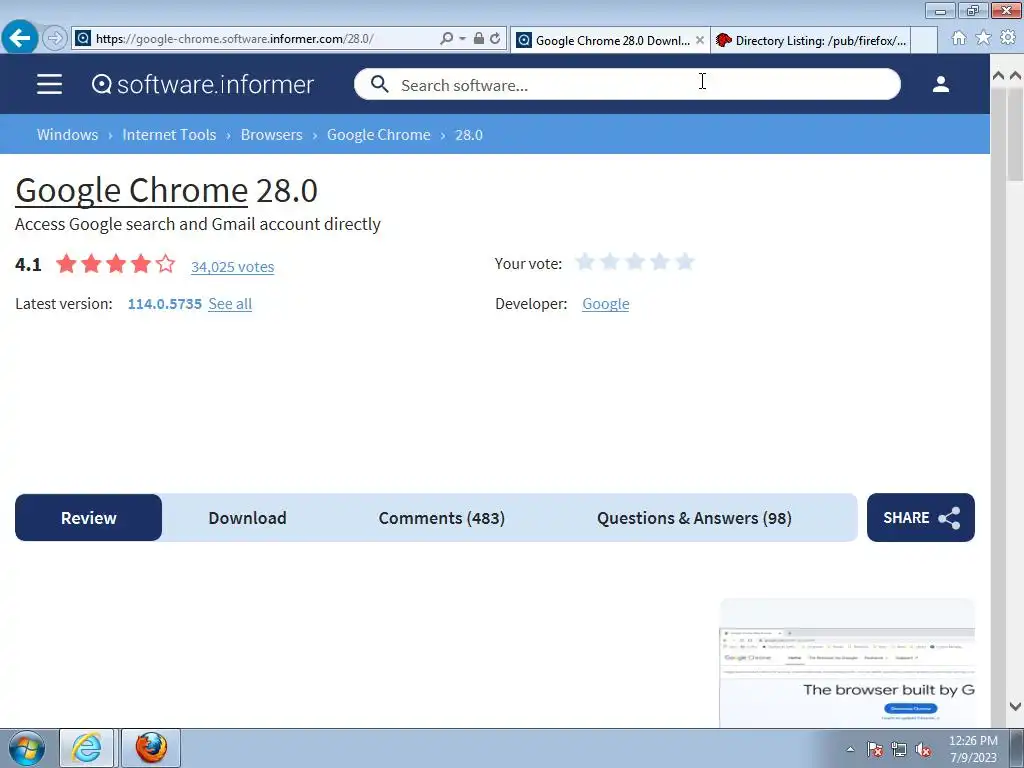Open the Google Chrome title heading link
Screen dimensions: 1024x768
131,191
